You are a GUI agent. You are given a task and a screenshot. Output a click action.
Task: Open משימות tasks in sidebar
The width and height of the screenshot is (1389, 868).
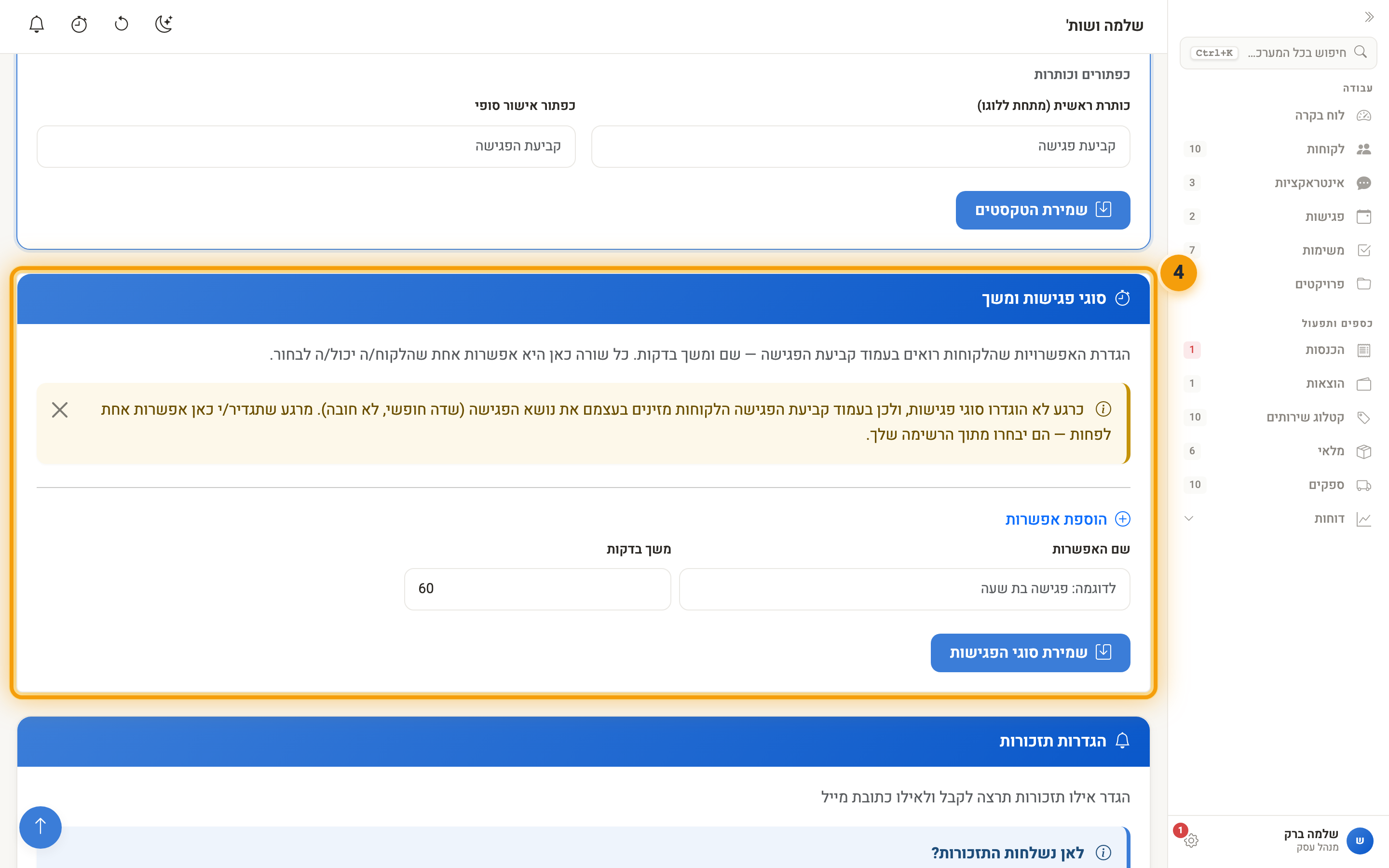tap(1278, 250)
